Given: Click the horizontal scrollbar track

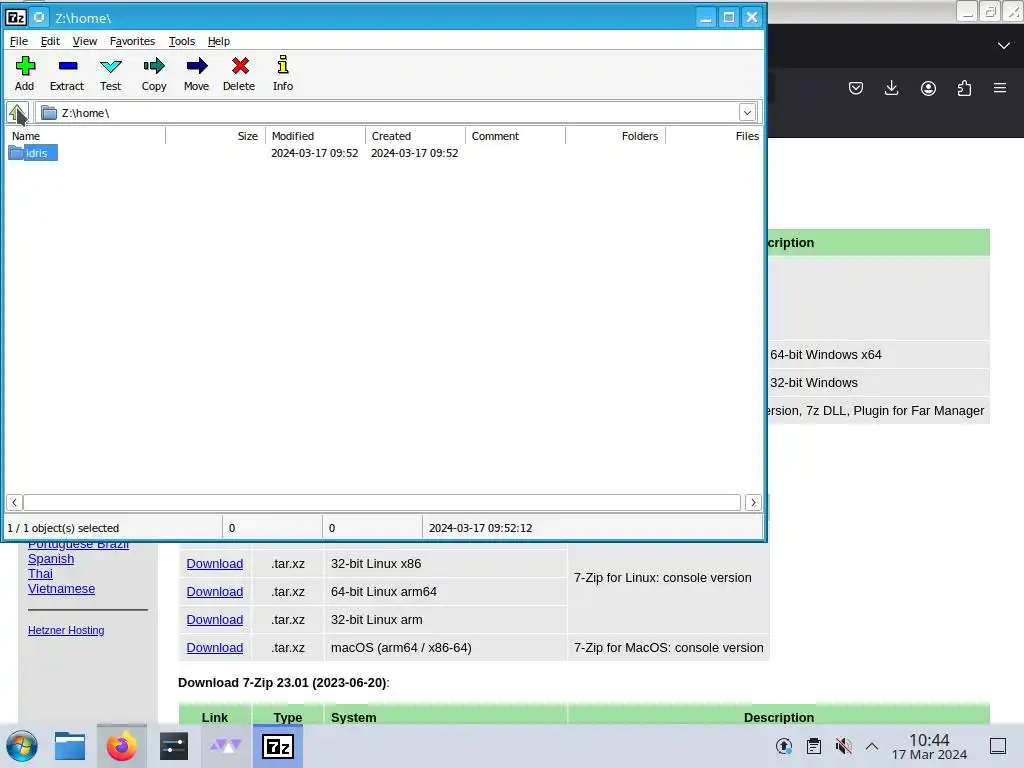Looking at the screenshot, I should pos(382,502).
